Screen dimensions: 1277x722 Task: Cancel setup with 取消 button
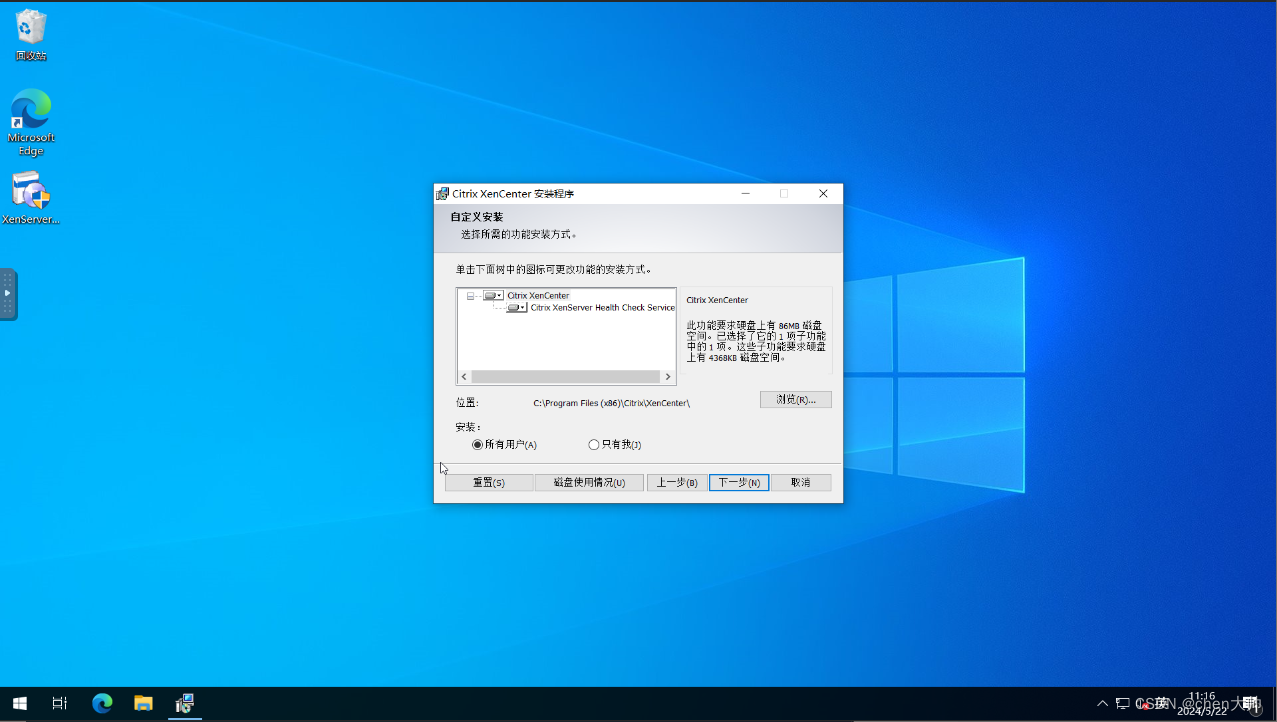[x=801, y=482]
